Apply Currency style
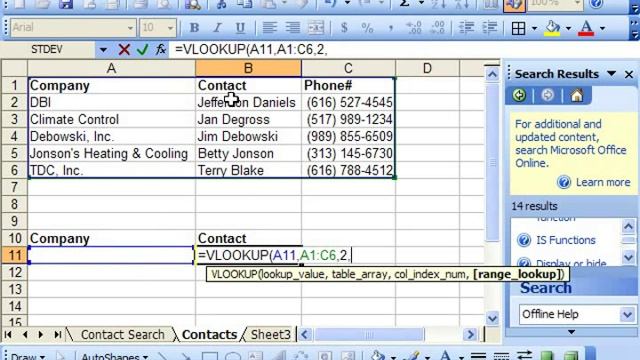This screenshot has width=640, height=360. click(344, 28)
